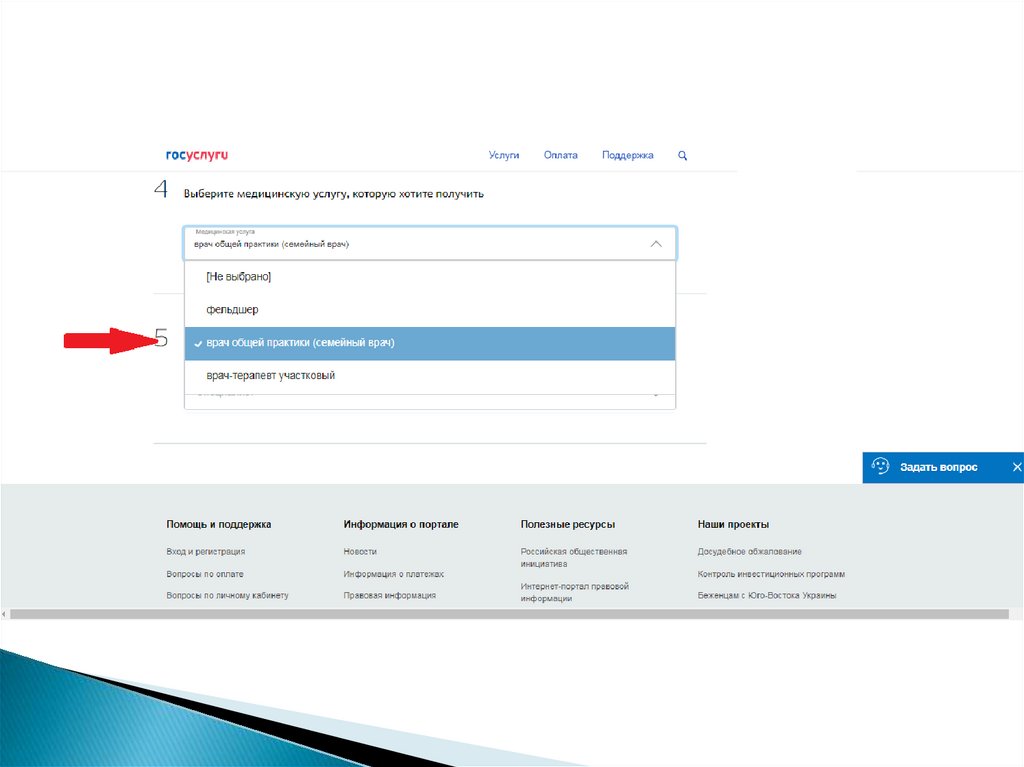This screenshot has width=1024, height=767.
Task: Open Досудебное обжалование link
Action: [749, 551]
